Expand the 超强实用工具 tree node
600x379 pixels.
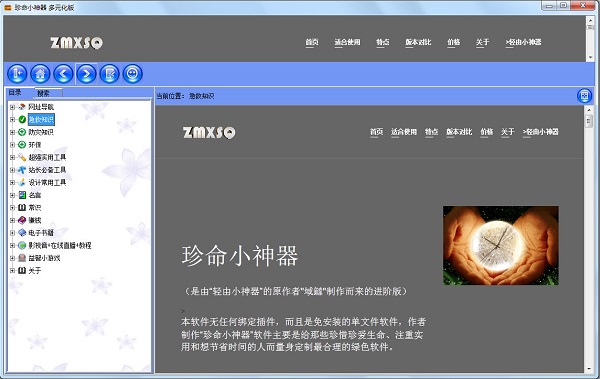(x=12, y=157)
